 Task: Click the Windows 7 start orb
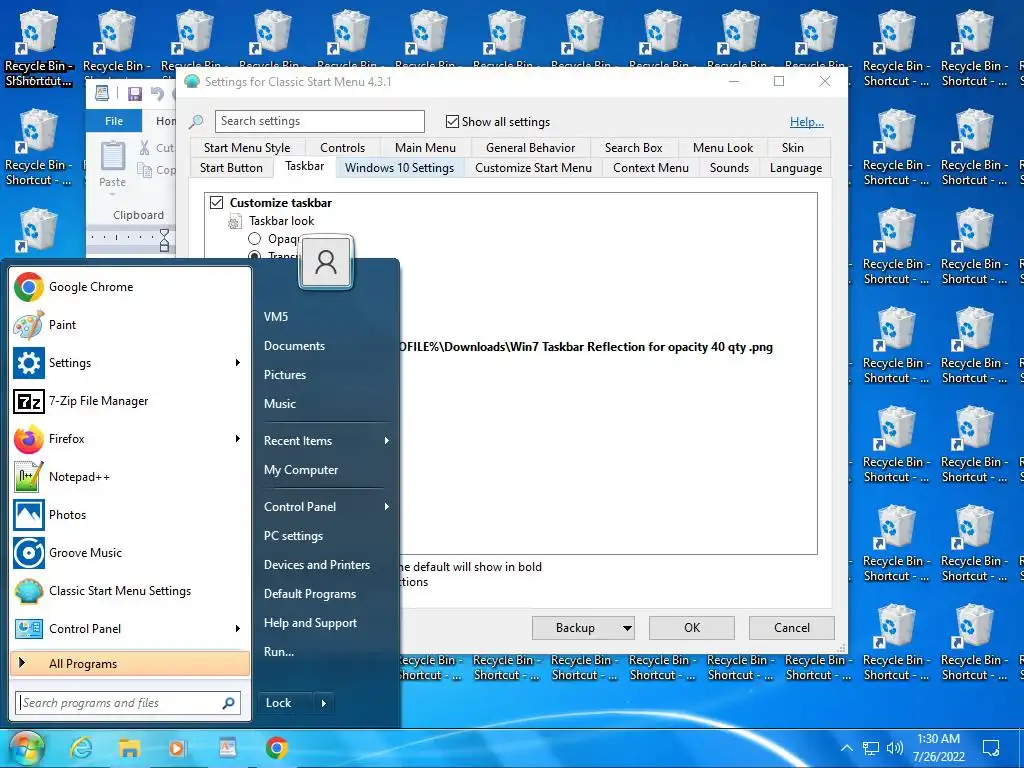coord(26,748)
